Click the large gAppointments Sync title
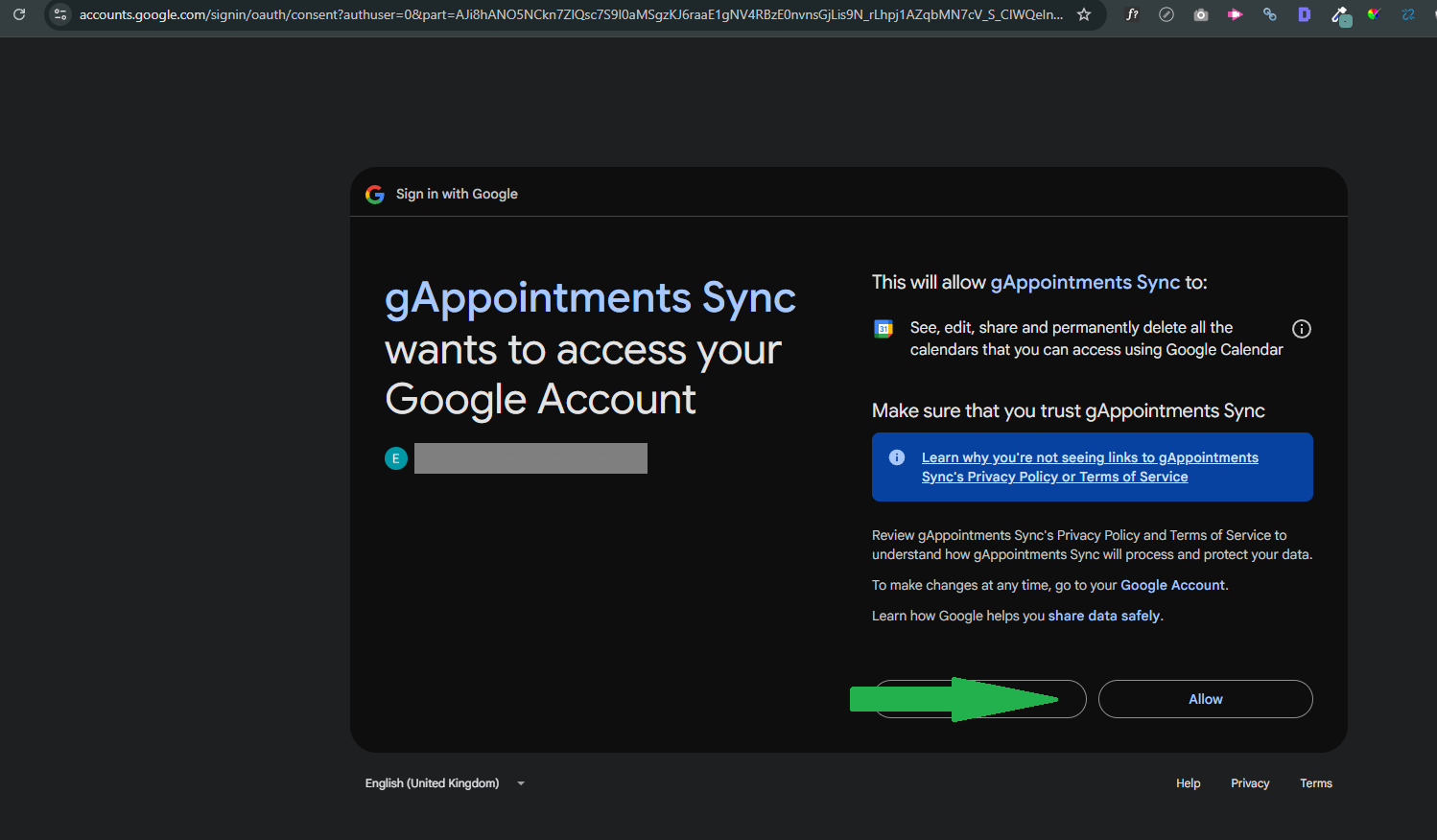This screenshot has width=1437, height=840. pos(590,298)
